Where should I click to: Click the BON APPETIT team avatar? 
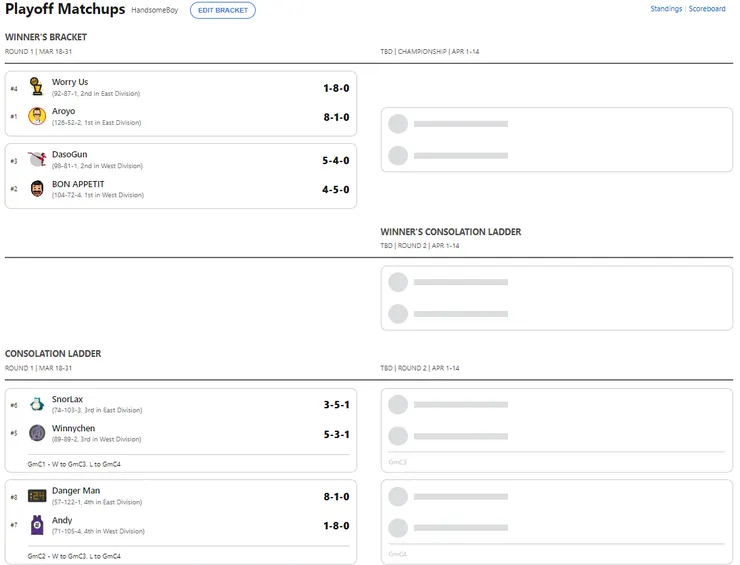tap(37, 188)
